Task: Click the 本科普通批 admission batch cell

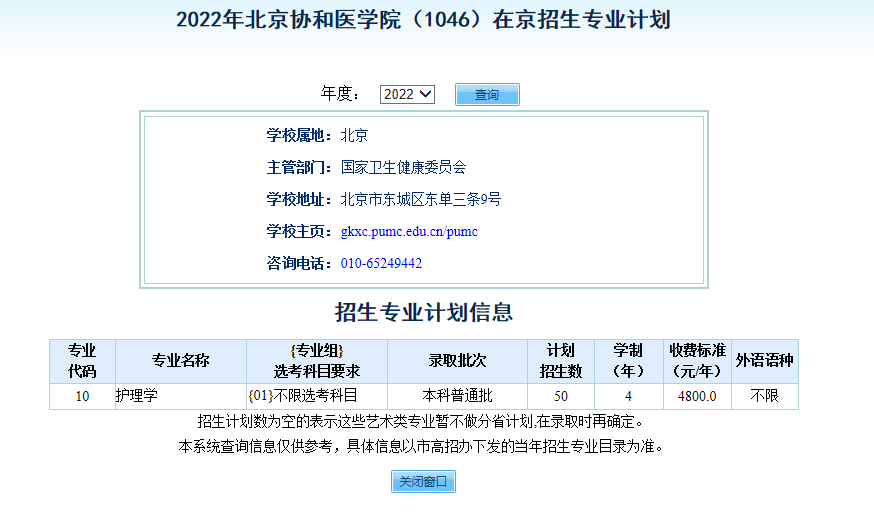Action: (457, 396)
